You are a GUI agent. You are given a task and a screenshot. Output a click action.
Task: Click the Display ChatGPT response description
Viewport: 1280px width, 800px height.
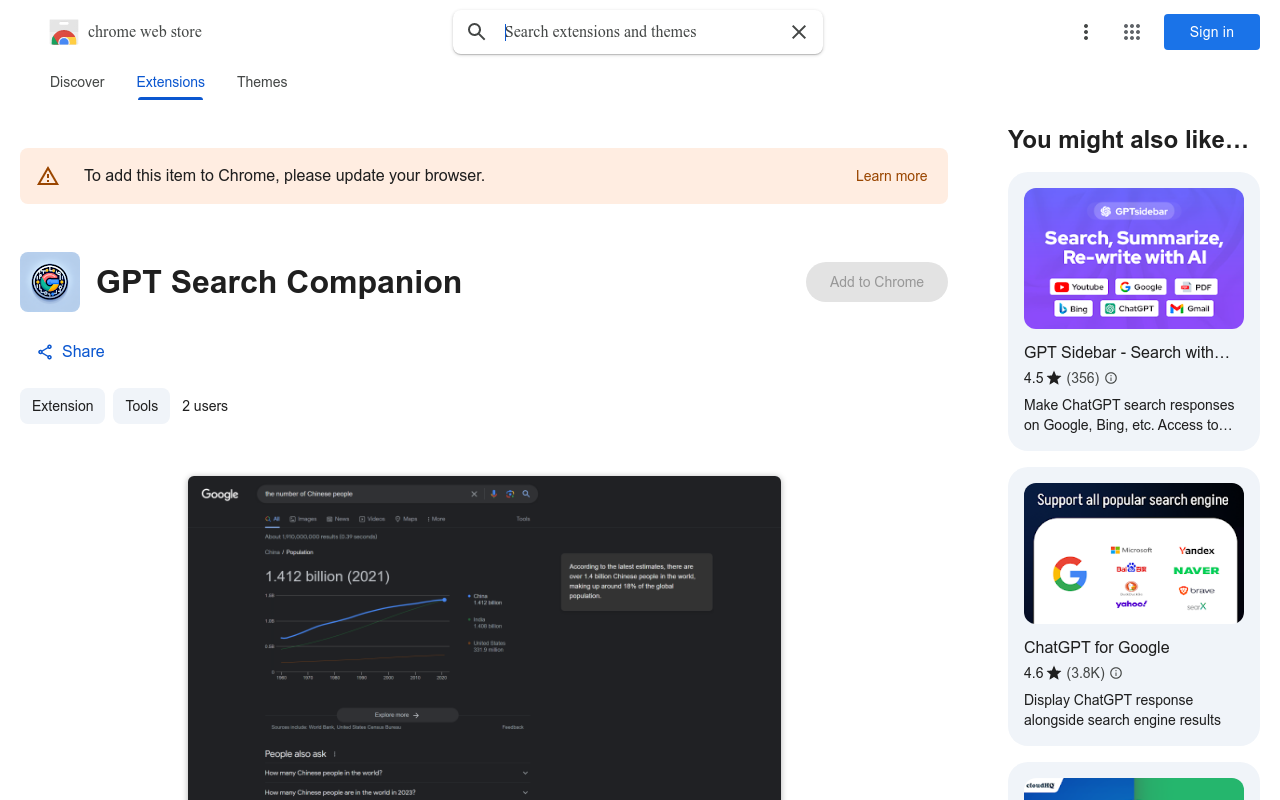pos(1122,710)
